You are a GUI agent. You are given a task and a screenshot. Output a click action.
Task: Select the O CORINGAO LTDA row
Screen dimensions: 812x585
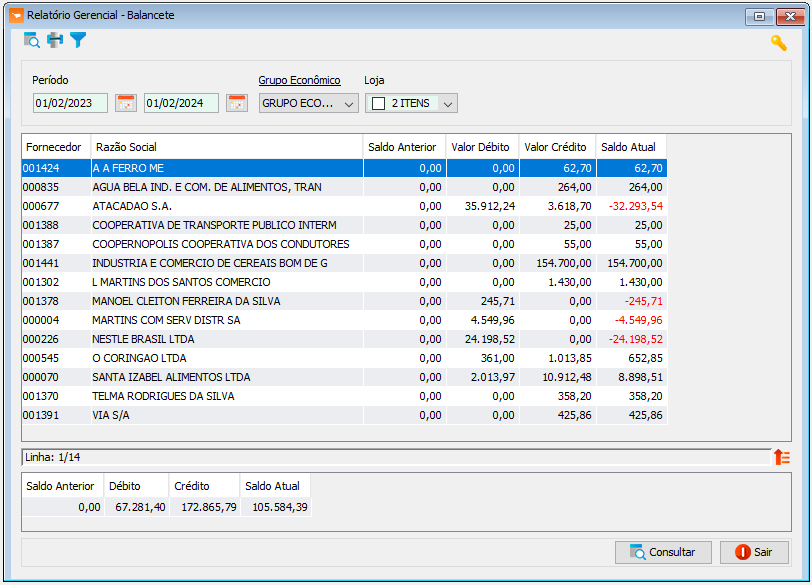click(344, 358)
